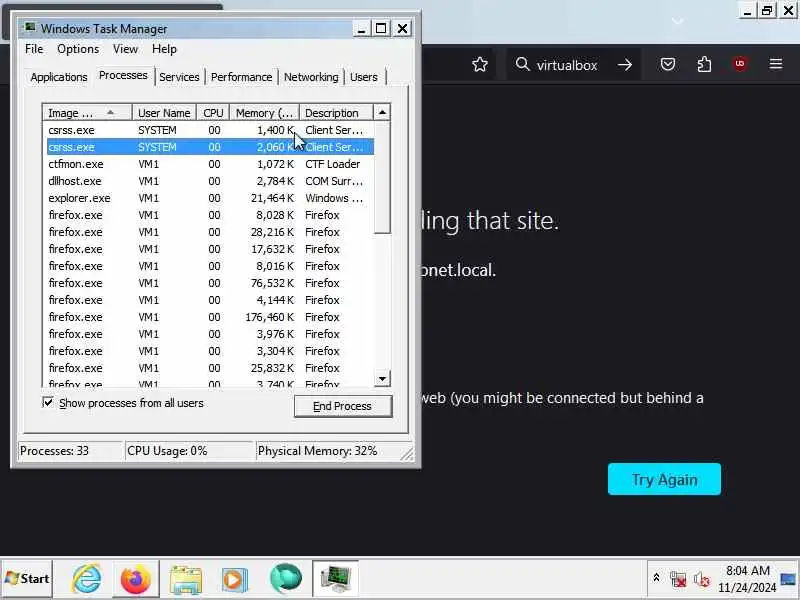Click the uBlock Origin red shield icon
Image resolution: width=800 pixels, height=600 pixels.
(x=740, y=64)
